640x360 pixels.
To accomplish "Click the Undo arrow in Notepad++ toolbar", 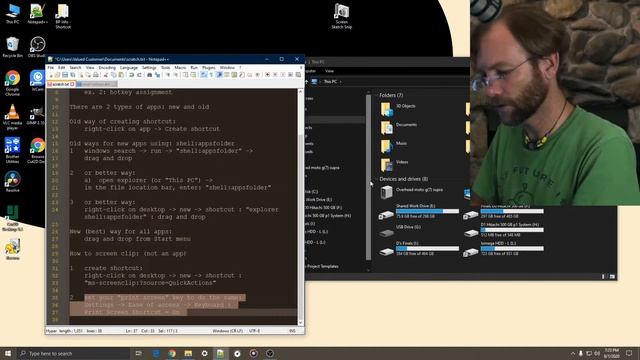I will point(131,75).
